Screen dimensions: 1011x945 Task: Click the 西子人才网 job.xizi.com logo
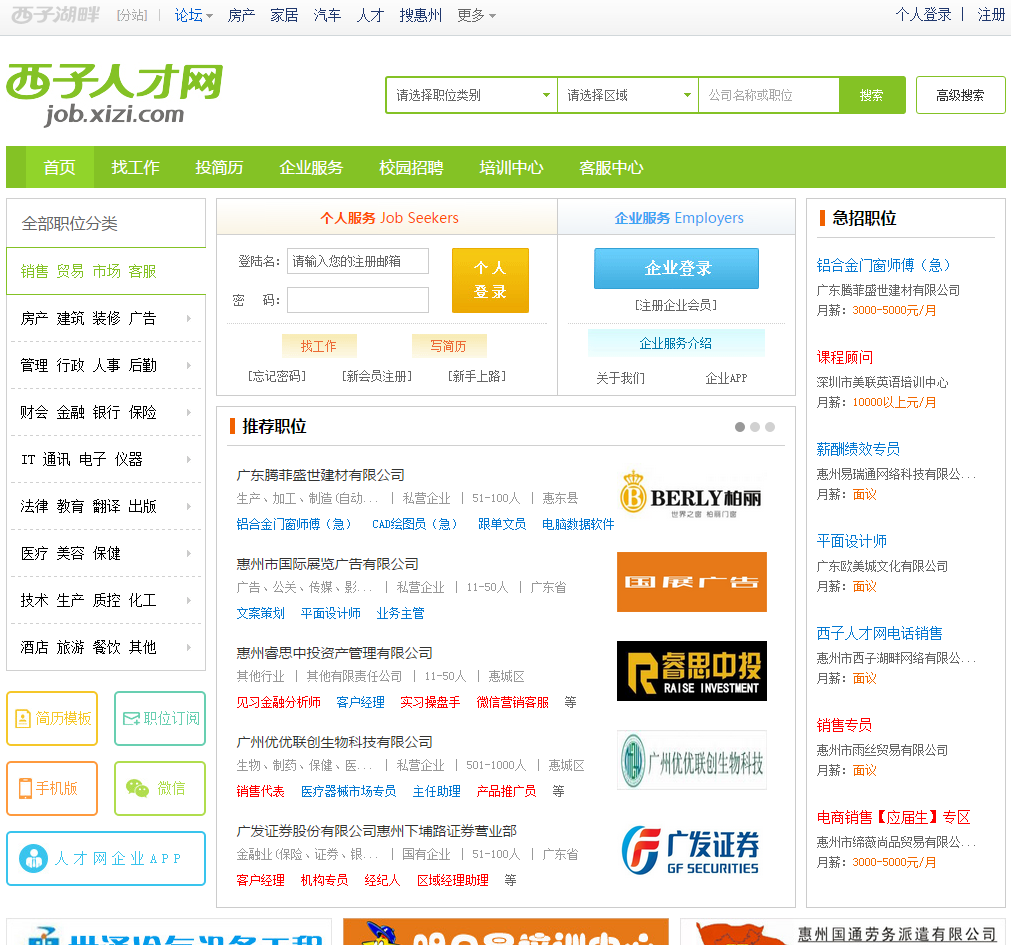point(115,94)
